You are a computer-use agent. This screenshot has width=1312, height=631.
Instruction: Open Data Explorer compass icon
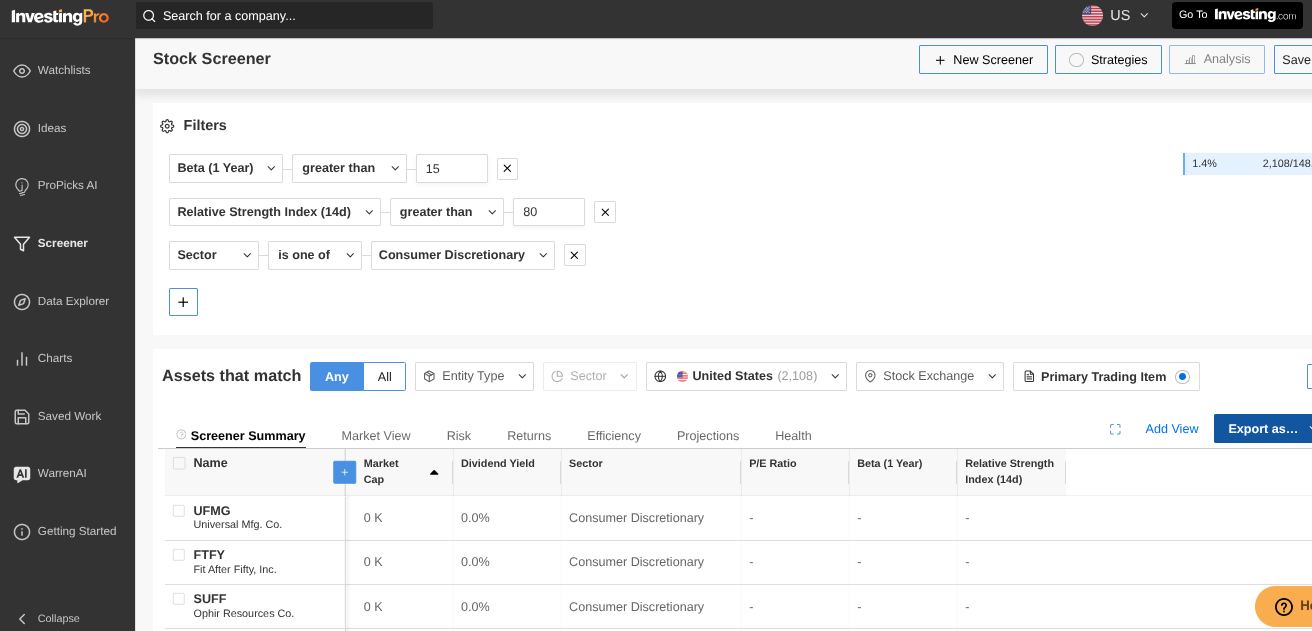tap(21, 301)
